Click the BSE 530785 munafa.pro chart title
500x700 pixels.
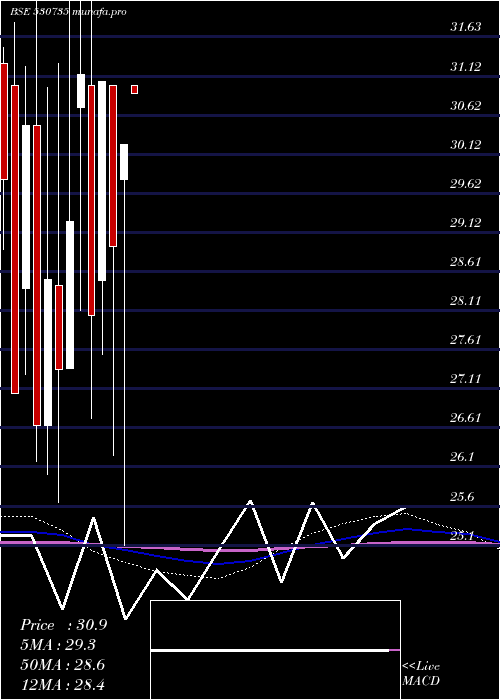pos(68,12)
